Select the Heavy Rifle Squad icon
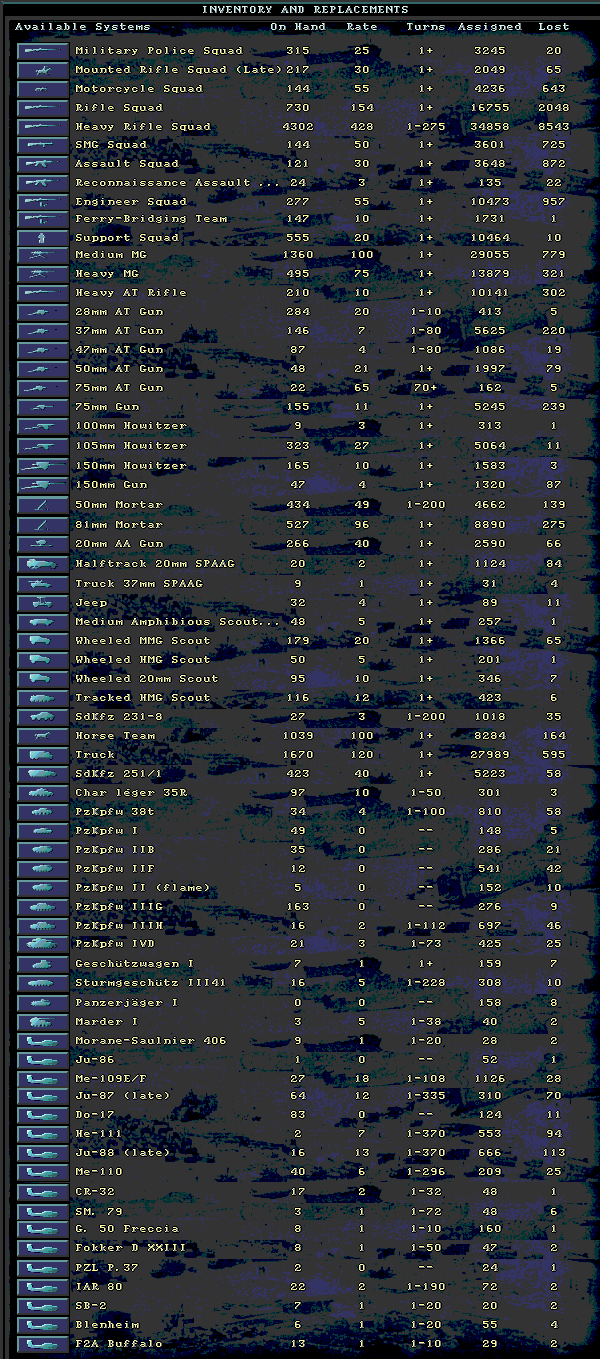 [42, 127]
